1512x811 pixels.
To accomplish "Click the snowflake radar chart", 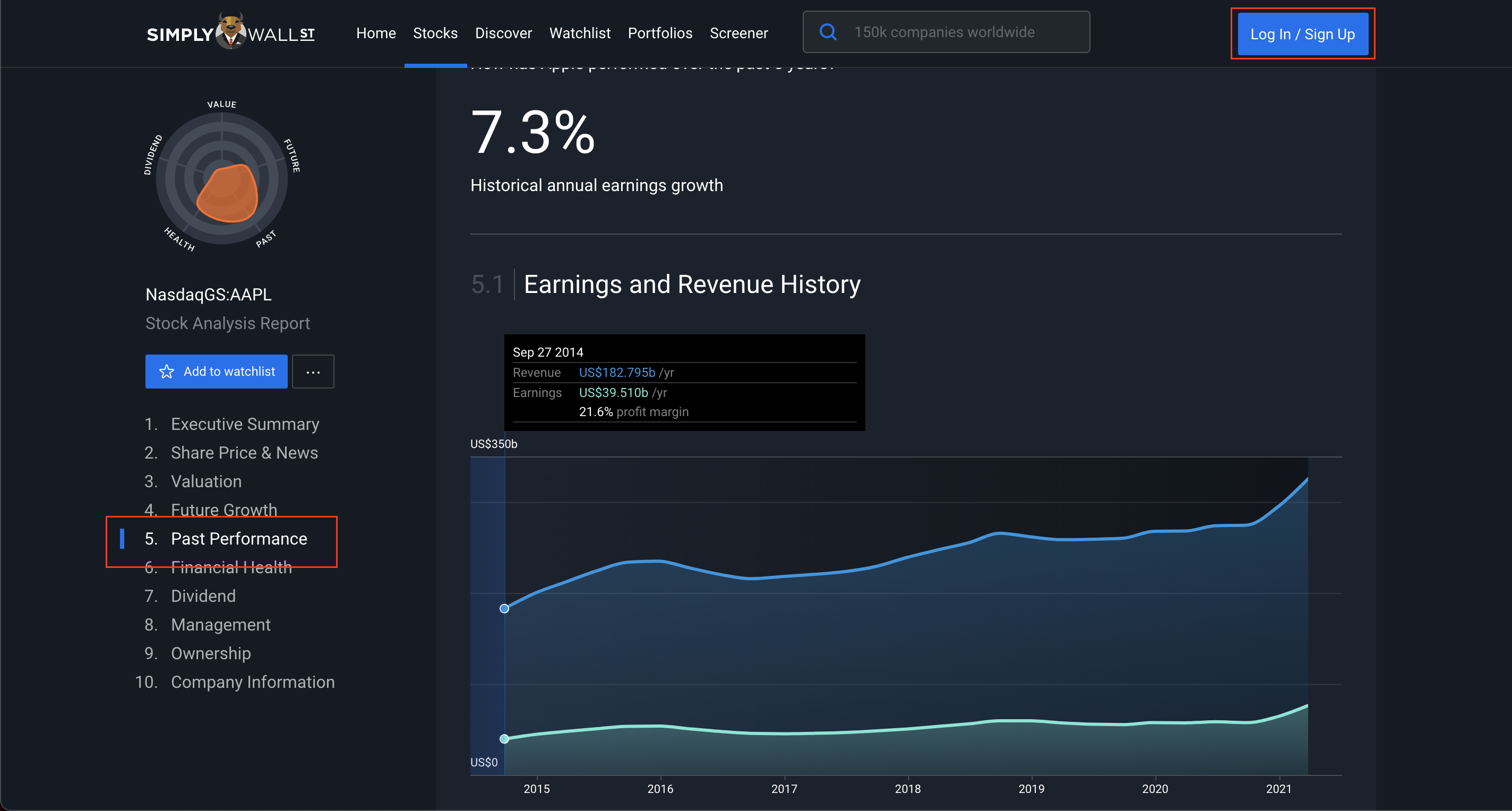I will click(x=222, y=178).
